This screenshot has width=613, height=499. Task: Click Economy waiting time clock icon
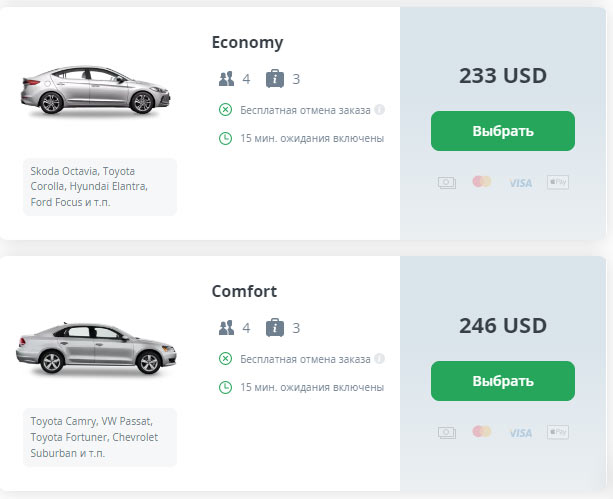tap(226, 138)
